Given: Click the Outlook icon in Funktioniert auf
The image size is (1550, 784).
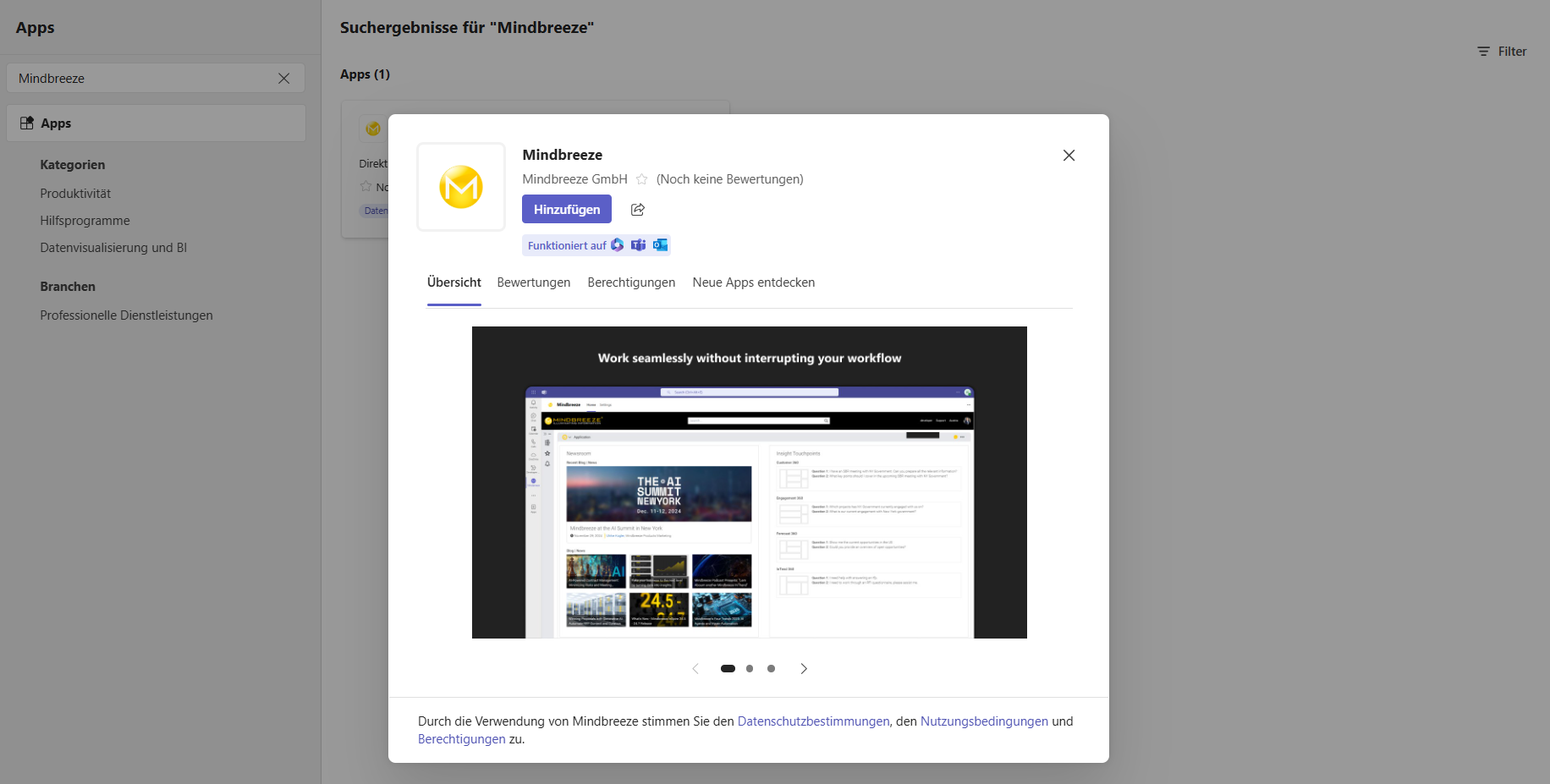Looking at the screenshot, I should 660,245.
